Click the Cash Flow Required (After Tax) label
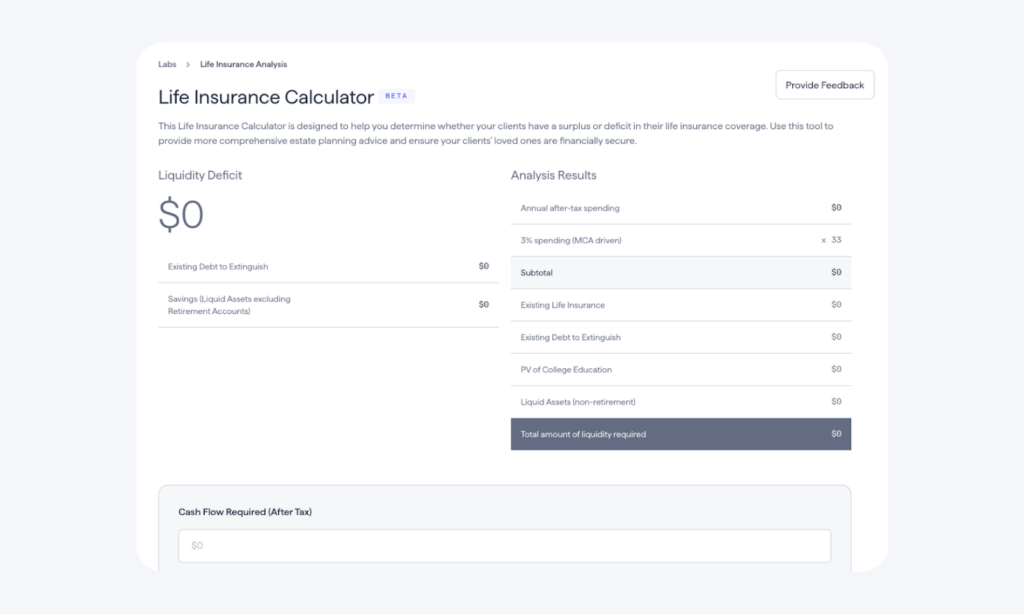1024x614 pixels. click(x=245, y=512)
